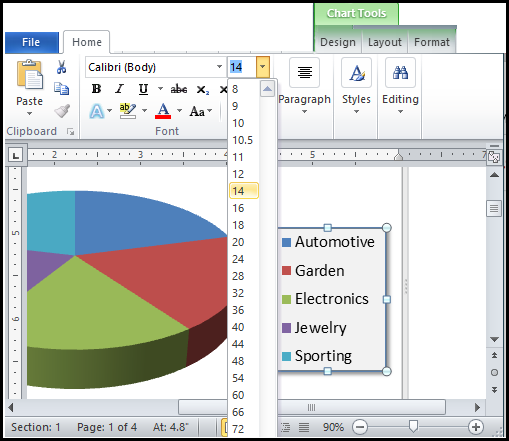Select the Format Painter brush icon

[x=62, y=111]
